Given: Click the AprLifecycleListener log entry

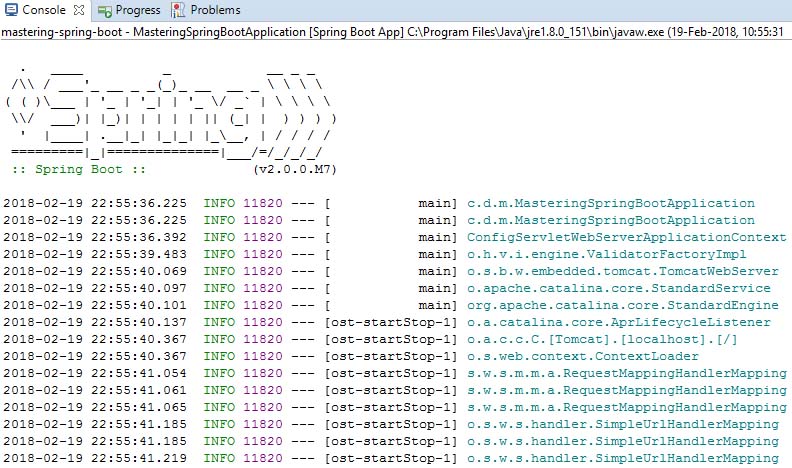Looking at the screenshot, I should (x=618, y=322).
